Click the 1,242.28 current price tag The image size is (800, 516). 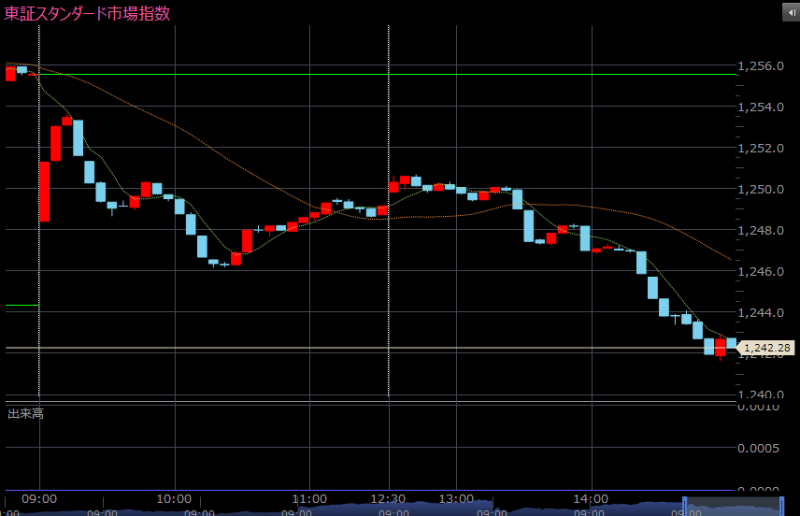click(766, 348)
